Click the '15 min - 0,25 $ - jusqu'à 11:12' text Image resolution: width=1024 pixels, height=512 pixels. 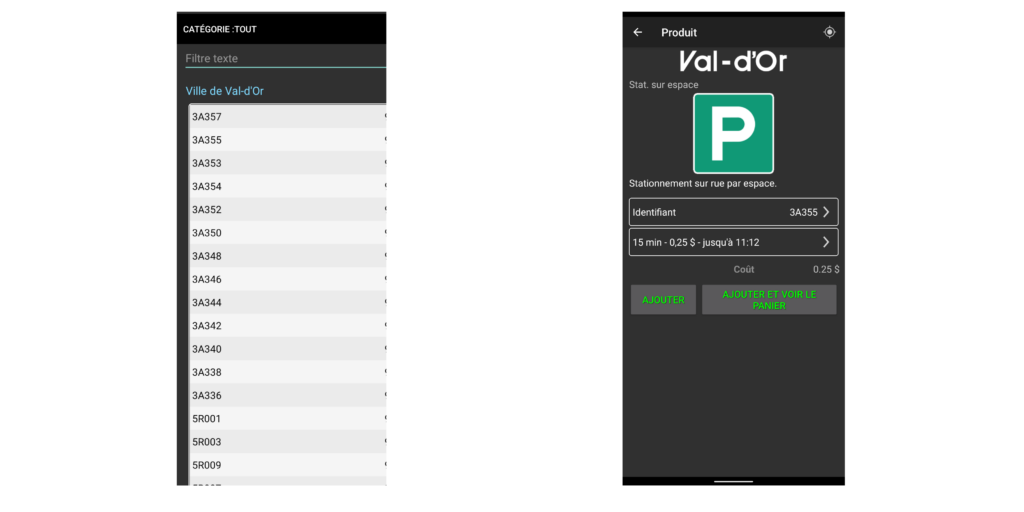pyautogui.click(x=696, y=242)
